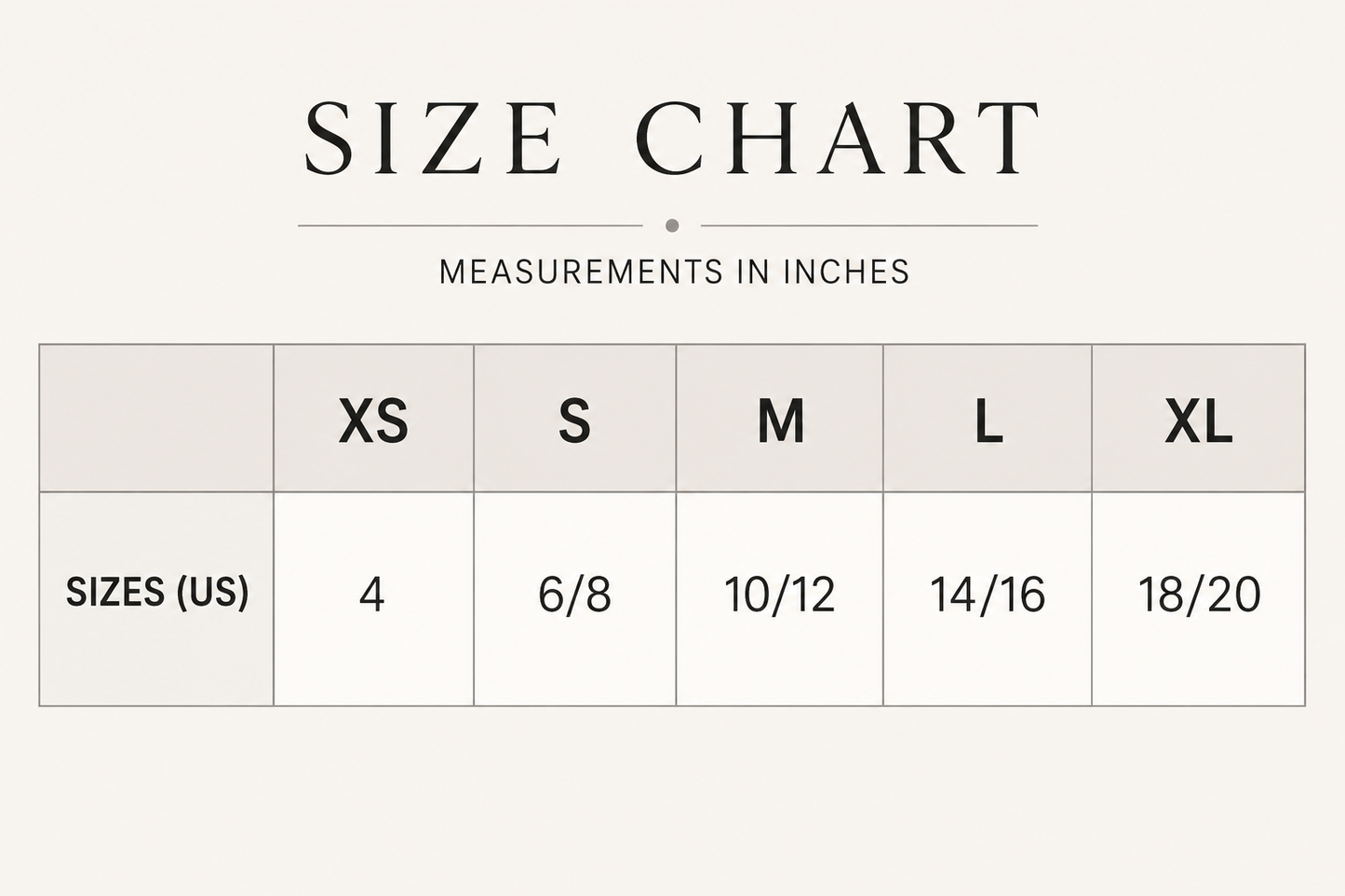Image resolution: width=1345 pixels, height=896 pixels.
Task: Click the XL size header
Action: point(1199,419)
